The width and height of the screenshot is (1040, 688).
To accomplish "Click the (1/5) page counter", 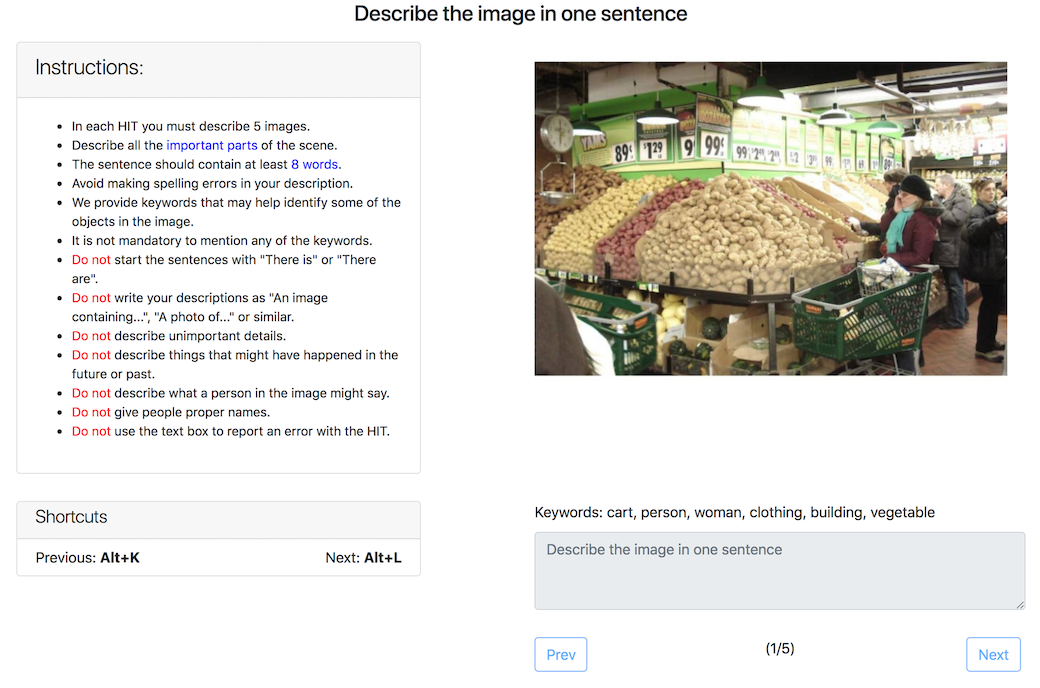I will pyautogui.click(x=779, y=648).
